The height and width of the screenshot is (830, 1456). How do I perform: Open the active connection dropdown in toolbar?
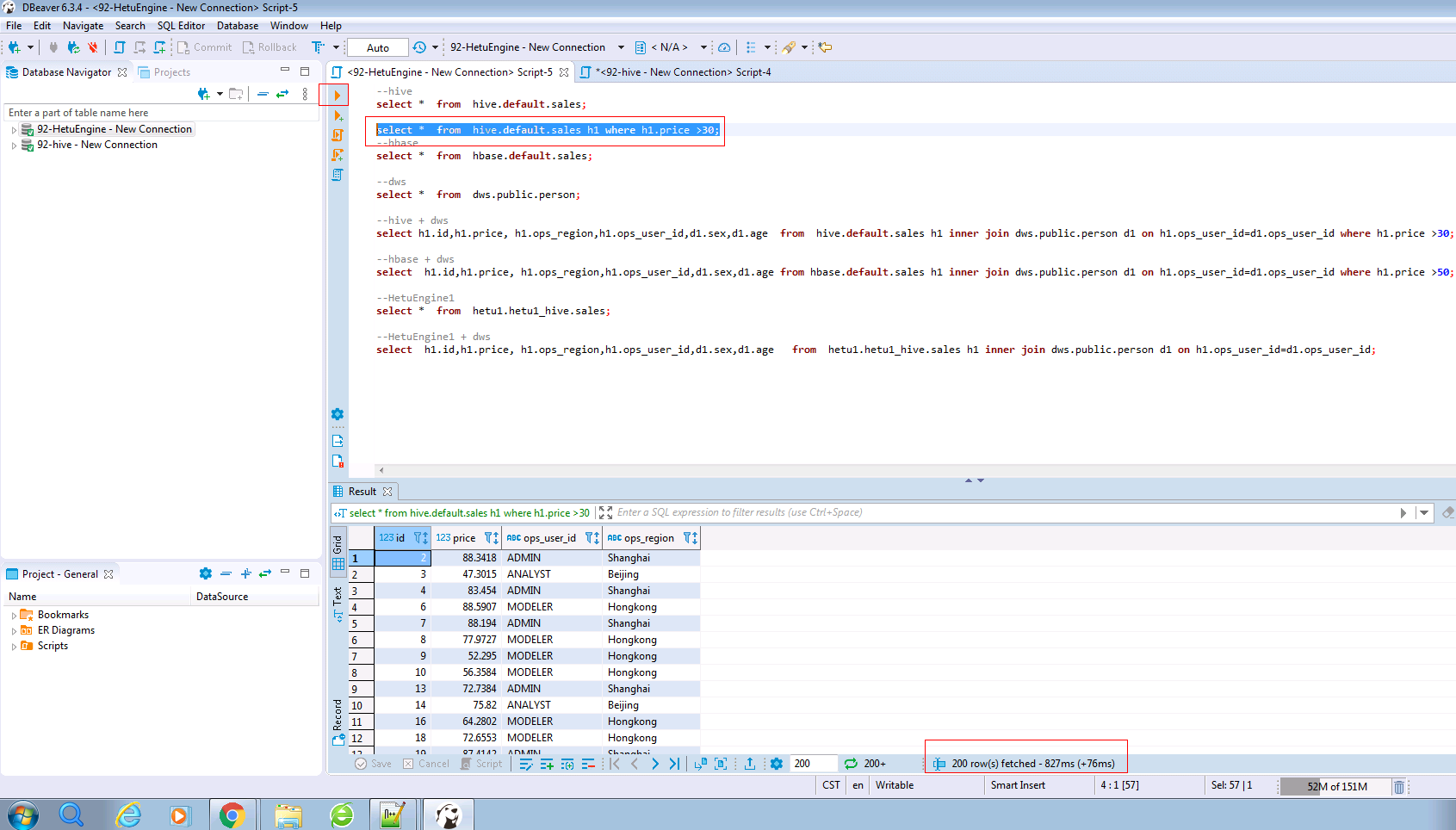[x=534, y=47]
